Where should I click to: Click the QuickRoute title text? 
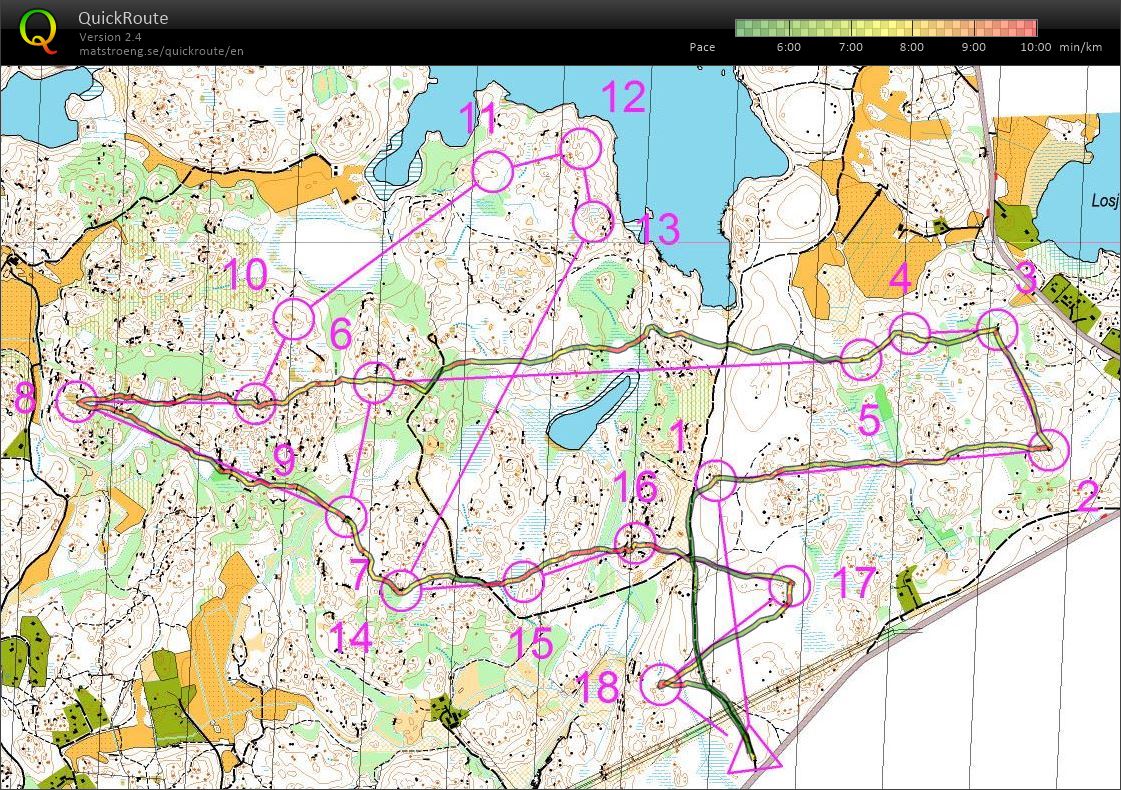click(x=123, y=18)
